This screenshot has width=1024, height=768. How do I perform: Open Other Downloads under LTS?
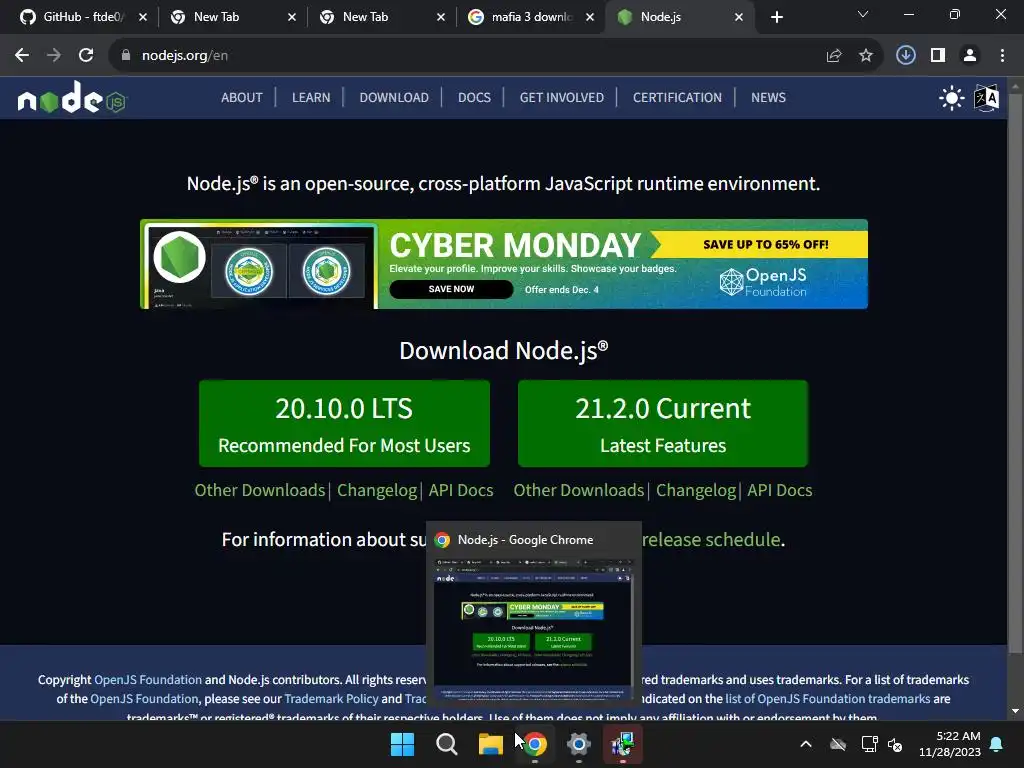tap(260, 490)
